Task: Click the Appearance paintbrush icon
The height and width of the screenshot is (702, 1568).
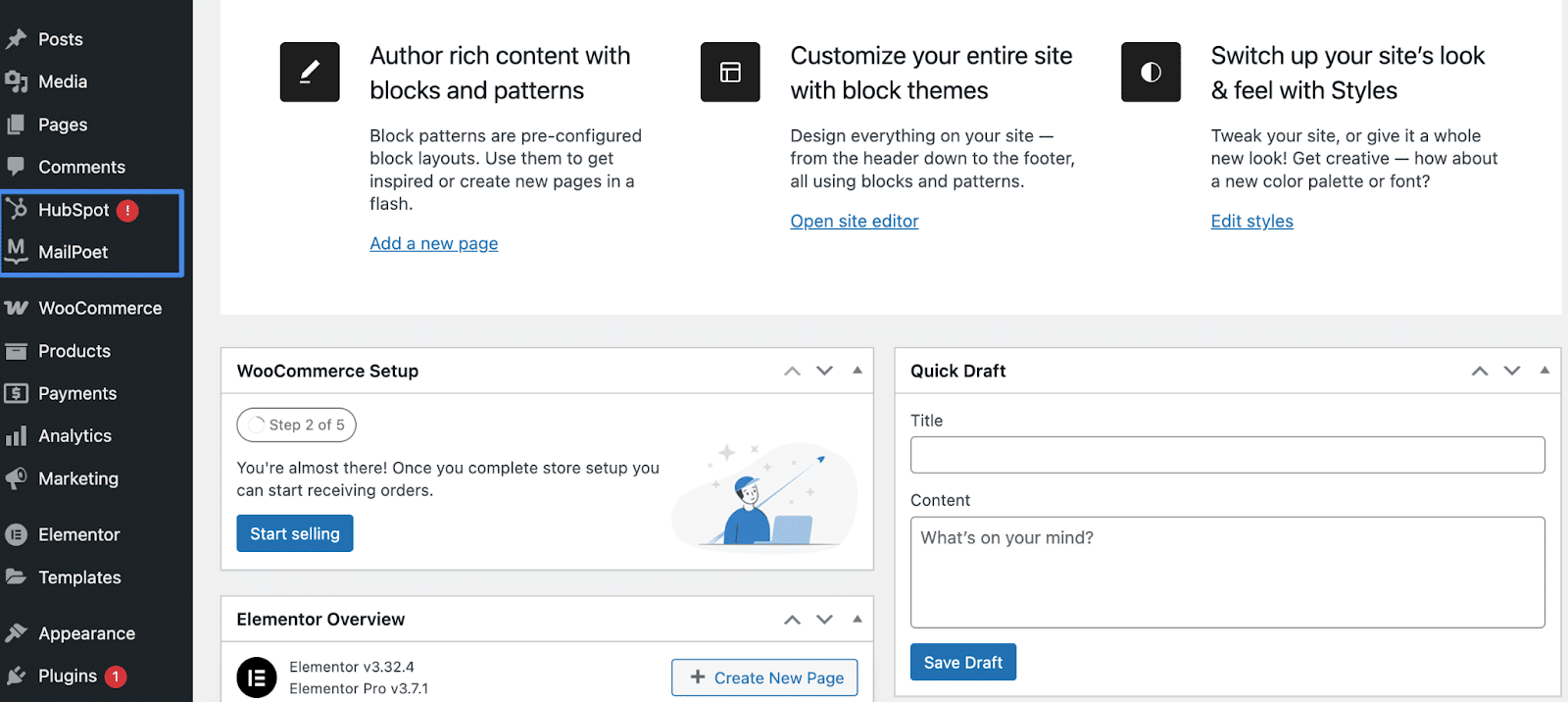Action: (16, 633)
